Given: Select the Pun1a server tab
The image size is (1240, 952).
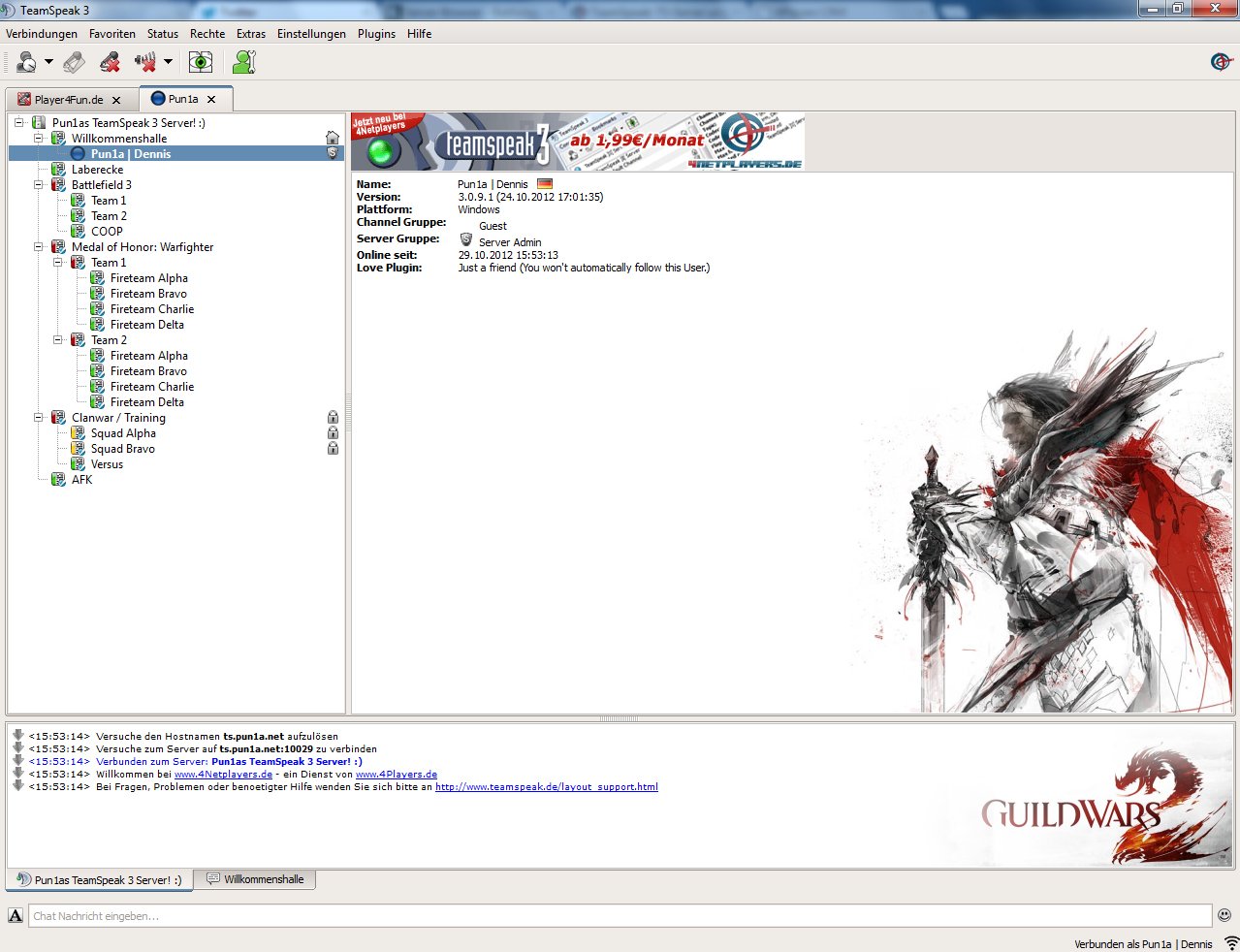Looking at the screenshot, I should click(183, 99).
